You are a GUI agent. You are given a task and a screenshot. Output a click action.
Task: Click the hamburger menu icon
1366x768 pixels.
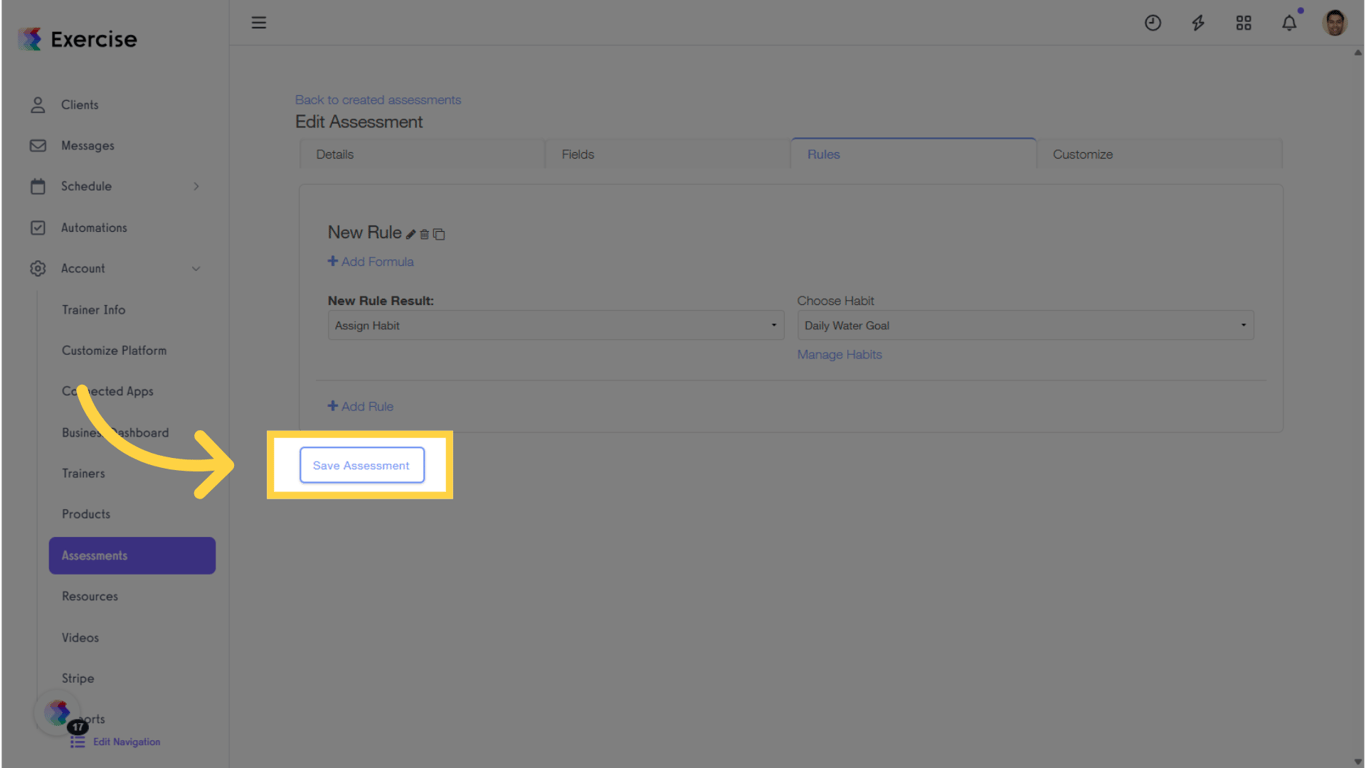pyautogui.click(x=259, y=22)
